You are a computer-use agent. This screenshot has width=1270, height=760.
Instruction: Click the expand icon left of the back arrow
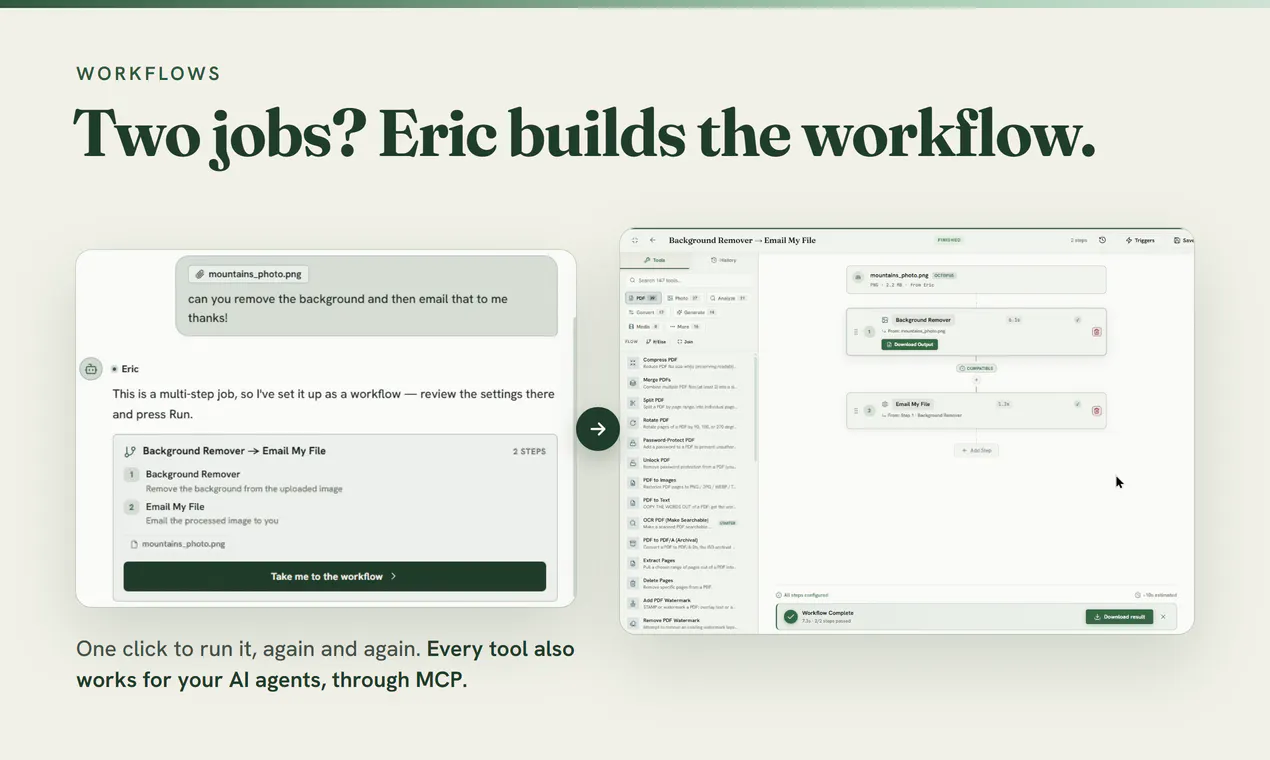[635, 240]
